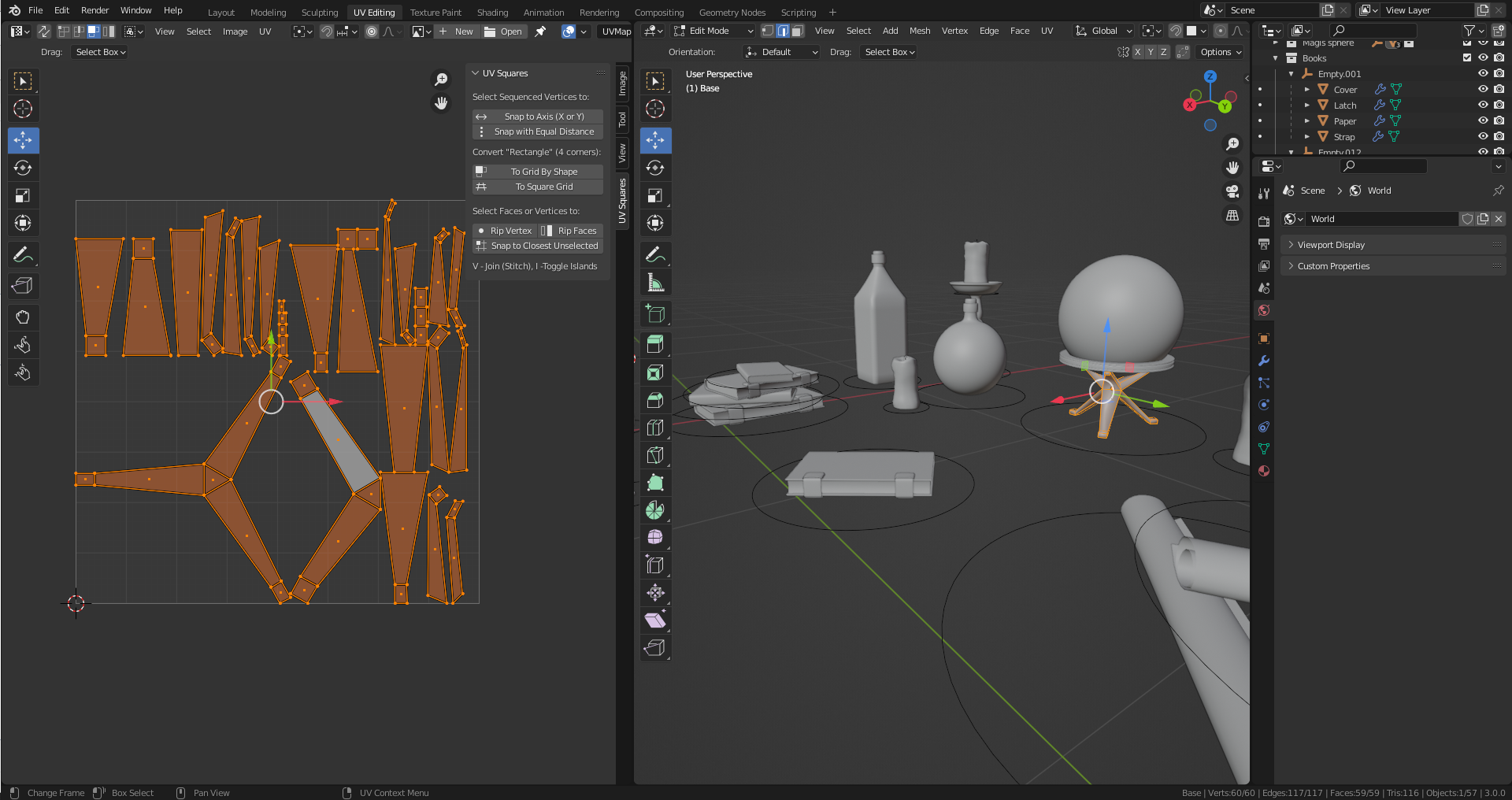Open the Edit Mode dropdown

713,31
